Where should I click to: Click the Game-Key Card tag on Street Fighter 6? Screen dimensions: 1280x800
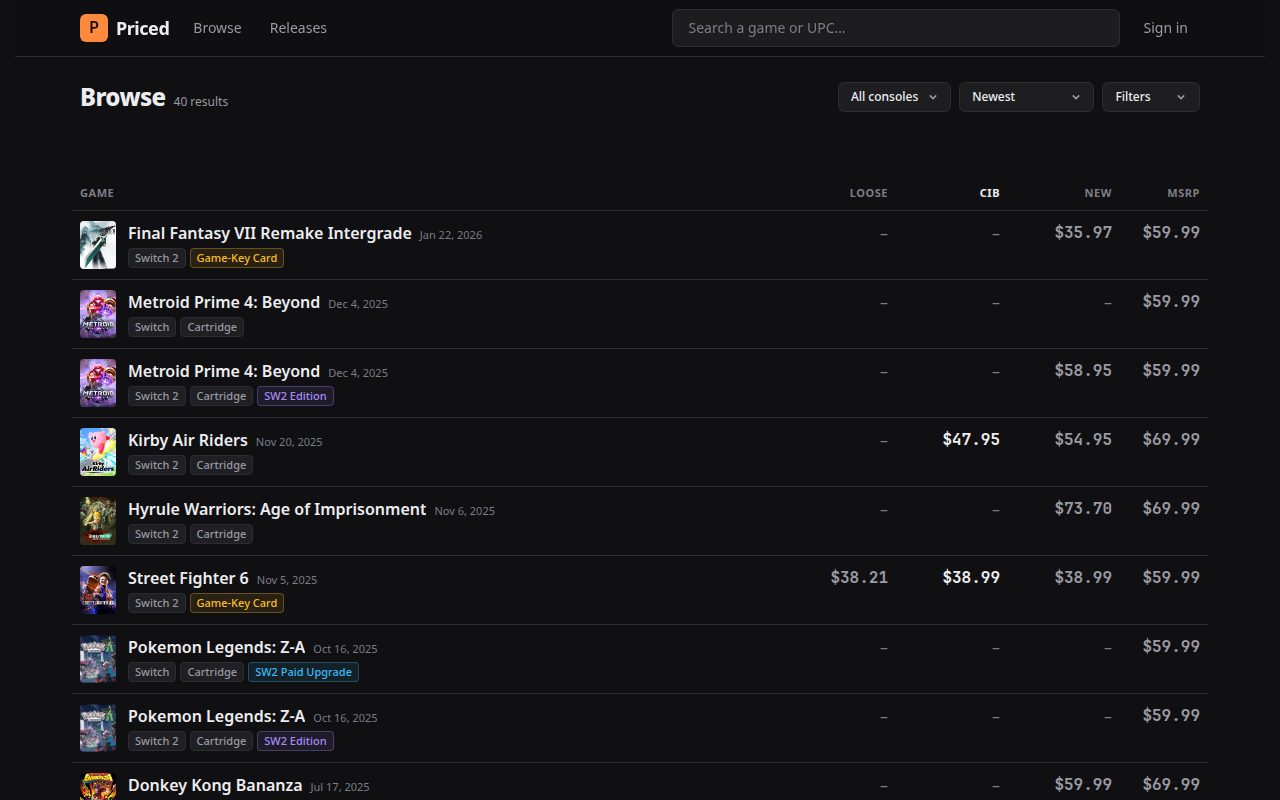pos(237,603)
